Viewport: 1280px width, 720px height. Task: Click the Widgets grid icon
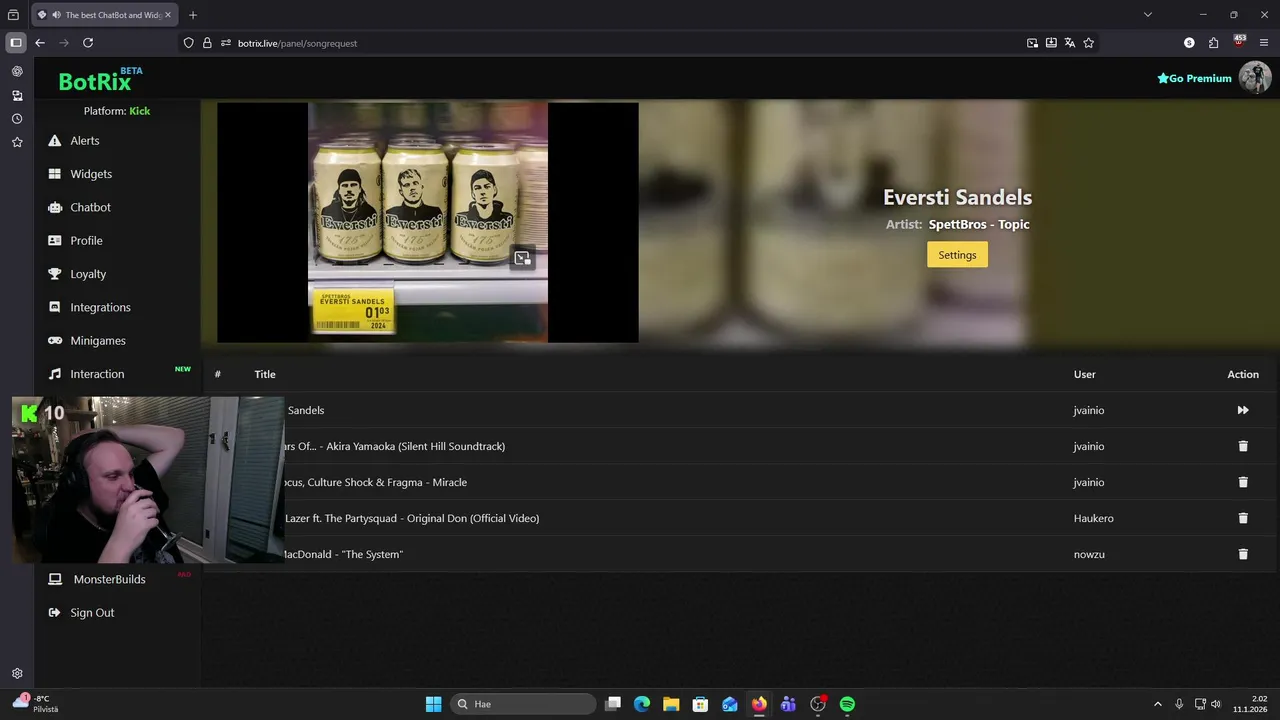(x=54, y=174)
